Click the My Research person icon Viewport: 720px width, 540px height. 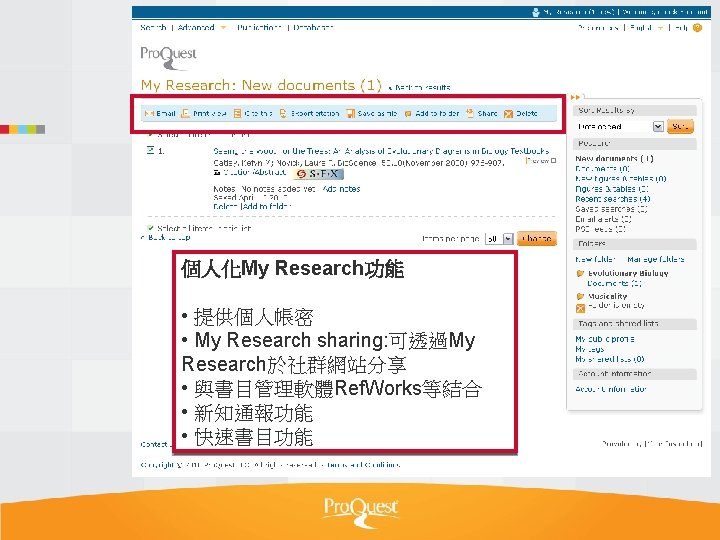(x=535, y=12)
